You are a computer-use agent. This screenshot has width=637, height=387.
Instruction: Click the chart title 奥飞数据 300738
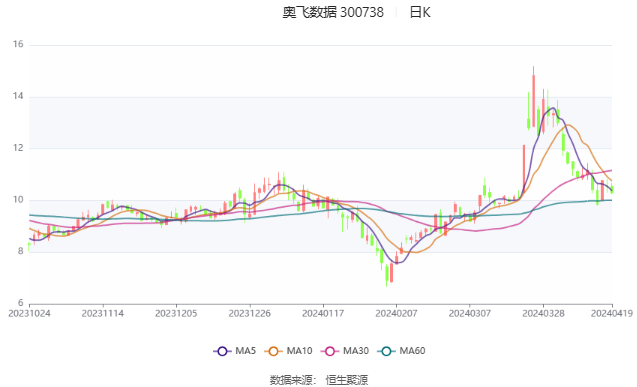(333, 13)
